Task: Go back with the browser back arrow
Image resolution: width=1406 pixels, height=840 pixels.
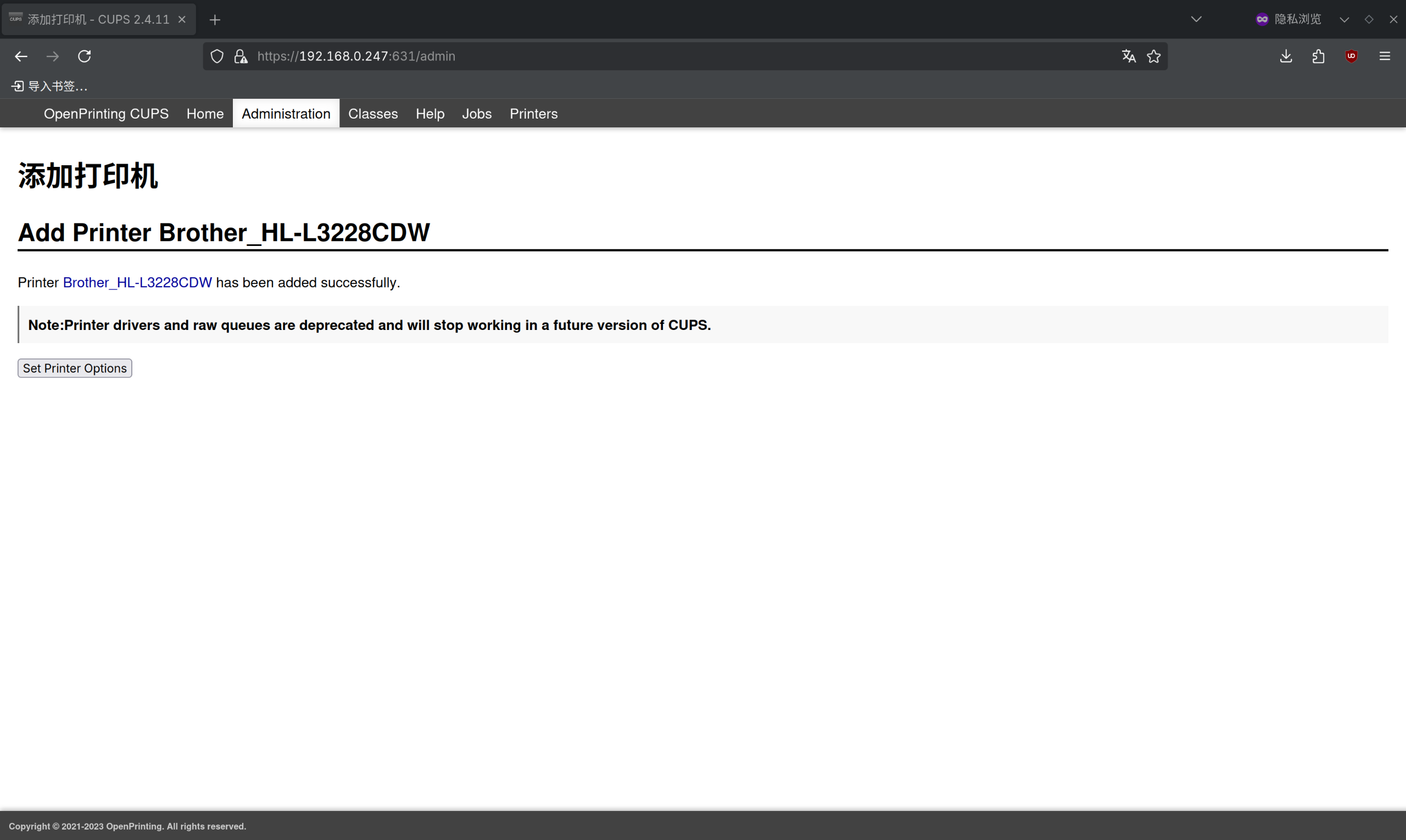Action: click(21, 56)
